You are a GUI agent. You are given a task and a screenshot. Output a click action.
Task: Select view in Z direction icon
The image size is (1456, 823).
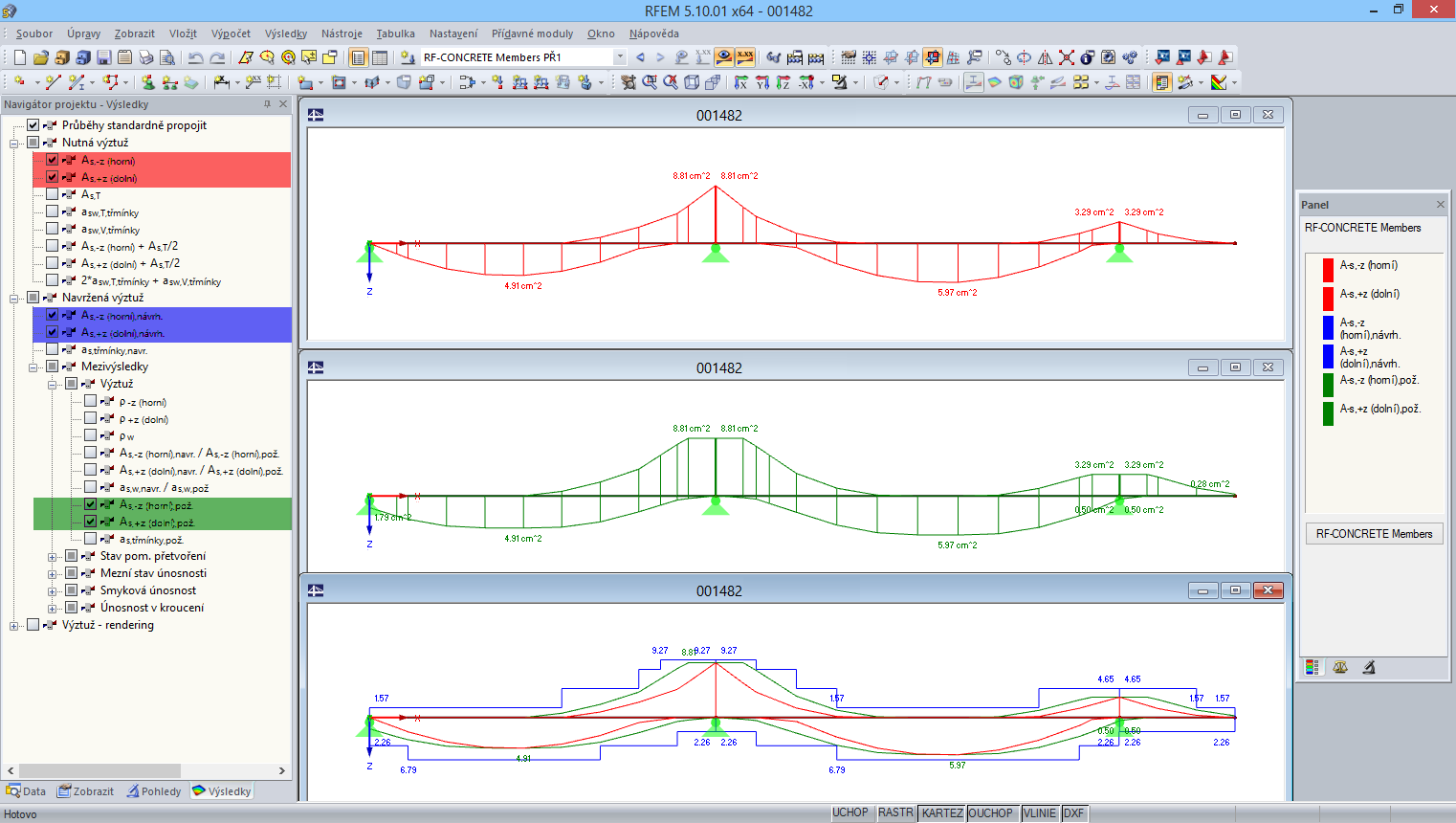point(783,82)
